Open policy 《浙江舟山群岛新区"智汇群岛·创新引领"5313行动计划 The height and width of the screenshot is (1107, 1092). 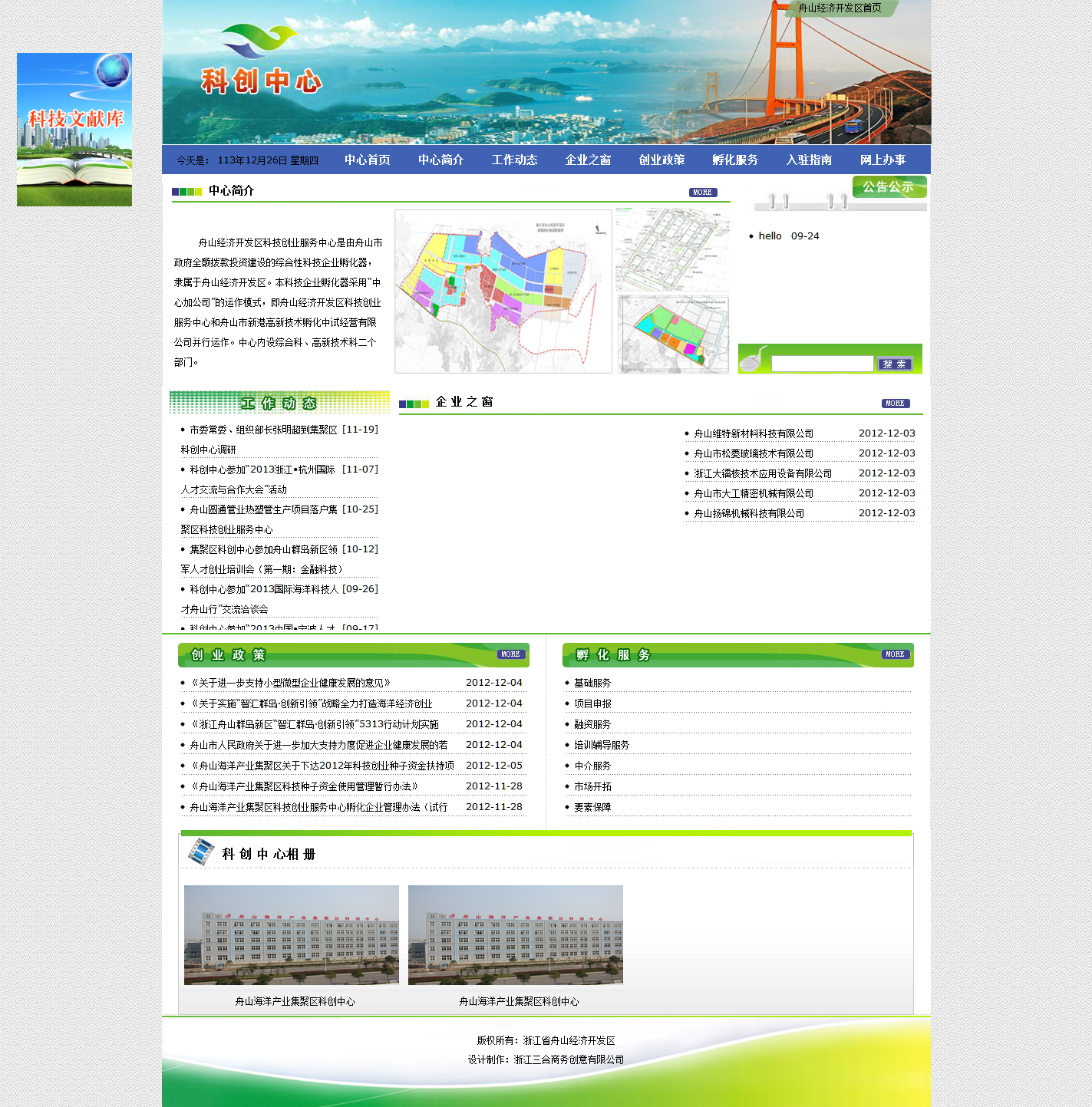click(x=314, y=724)
